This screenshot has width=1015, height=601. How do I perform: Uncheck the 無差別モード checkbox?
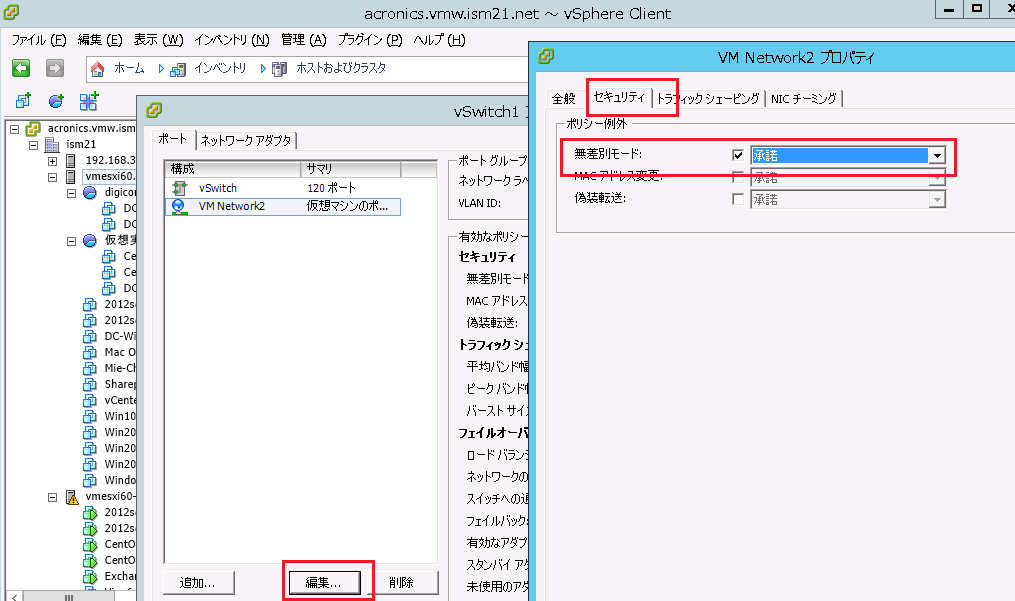click(x=737, y=155)
